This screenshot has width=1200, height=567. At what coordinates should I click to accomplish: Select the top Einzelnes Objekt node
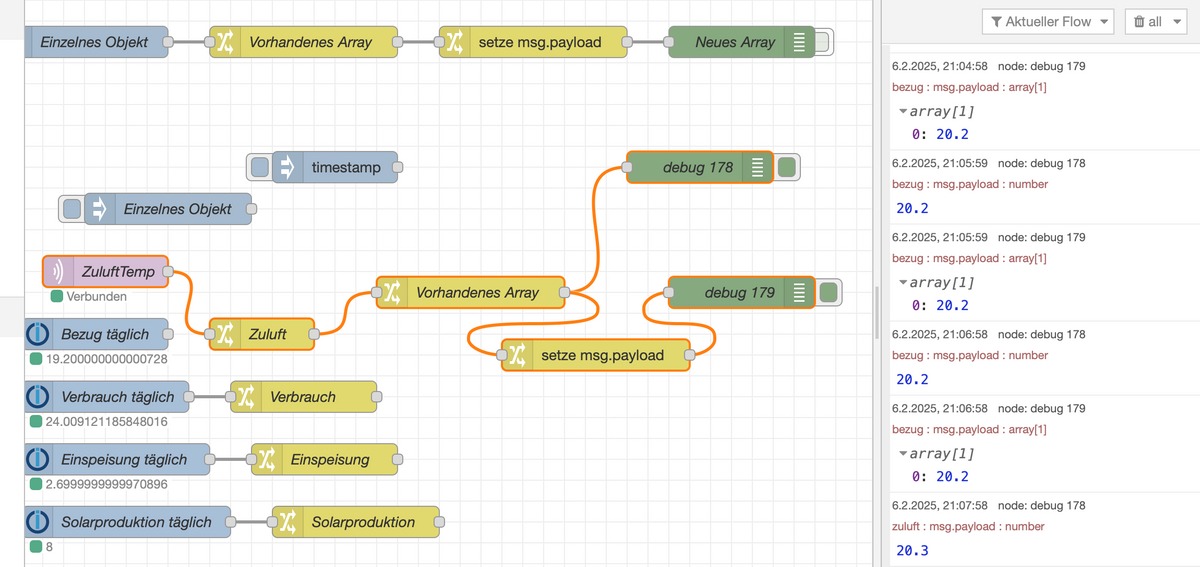pos(96,42)
